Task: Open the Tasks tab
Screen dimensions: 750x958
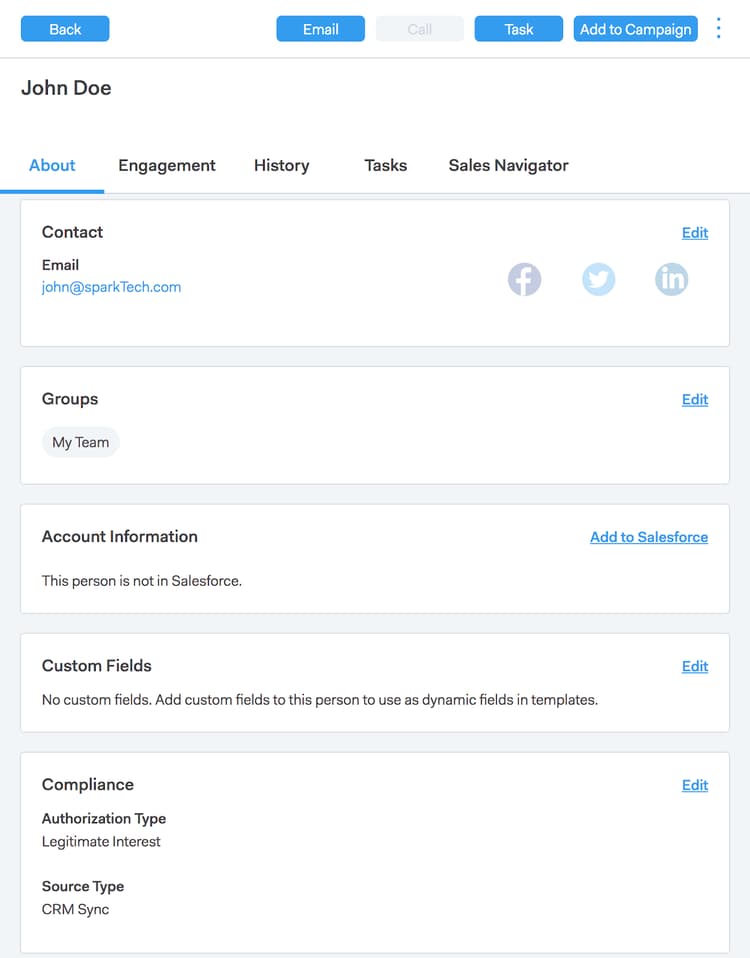Action: coord(385,166)
